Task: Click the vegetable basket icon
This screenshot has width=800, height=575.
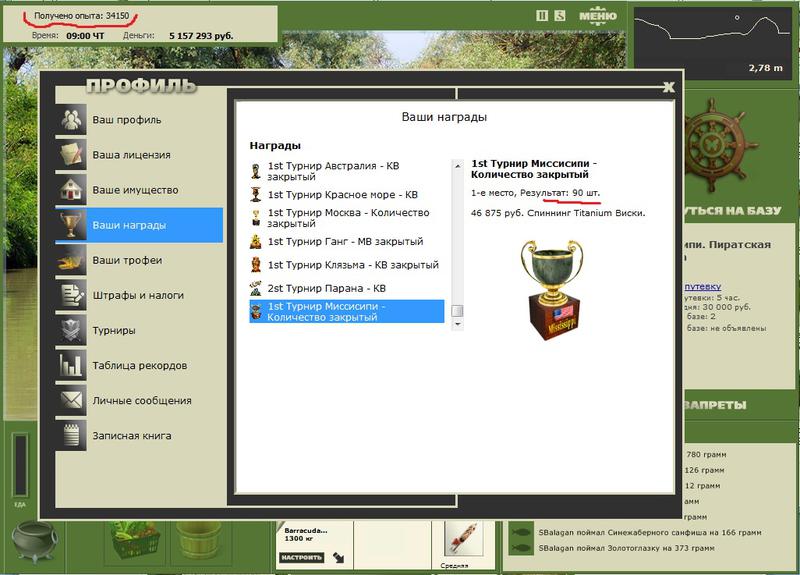Action: tap(134, 541)
